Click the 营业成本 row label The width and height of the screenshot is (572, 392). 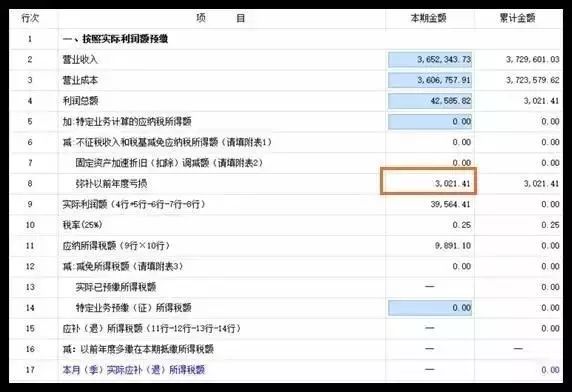80,80
